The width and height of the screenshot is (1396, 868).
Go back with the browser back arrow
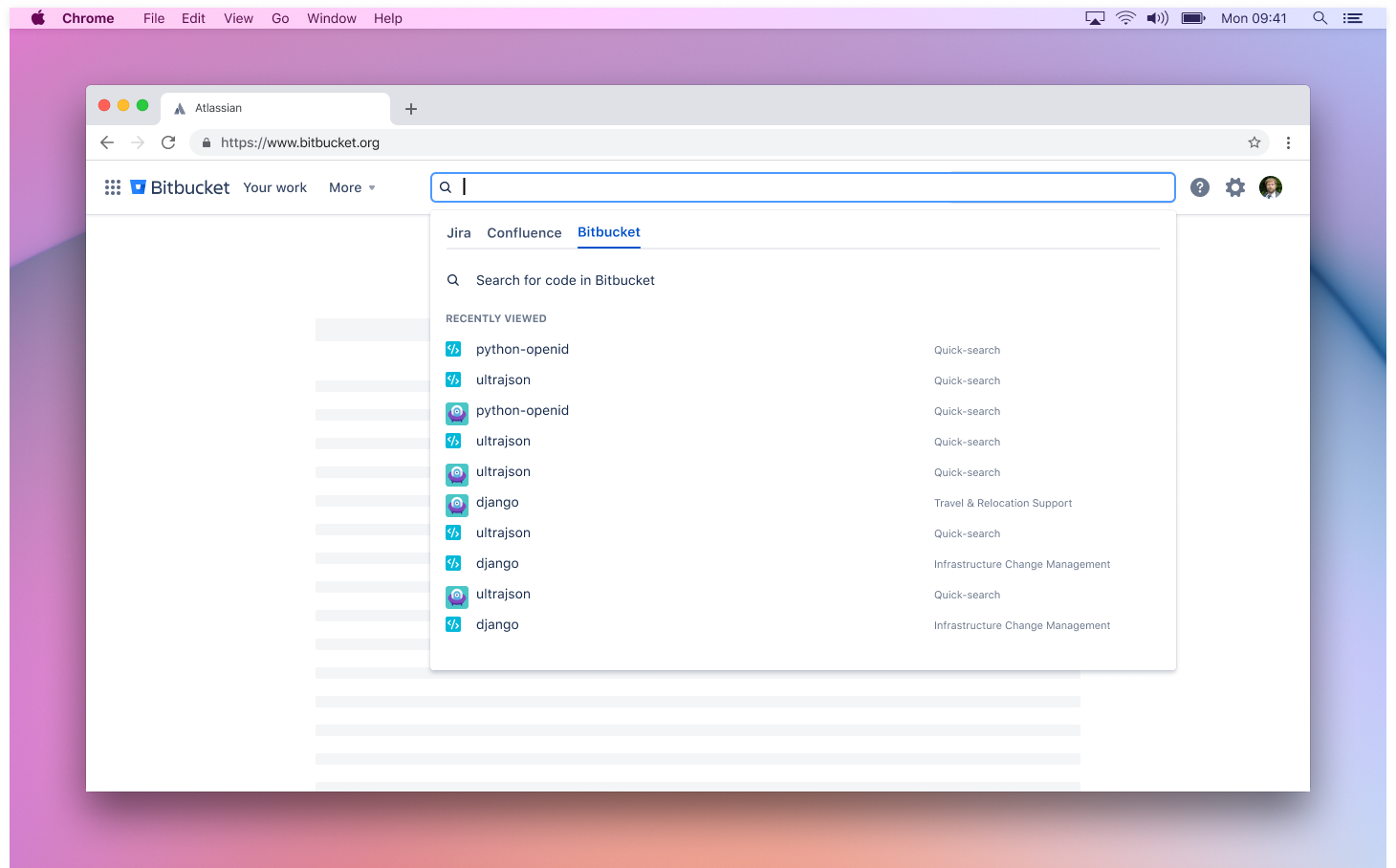[107, 142]
